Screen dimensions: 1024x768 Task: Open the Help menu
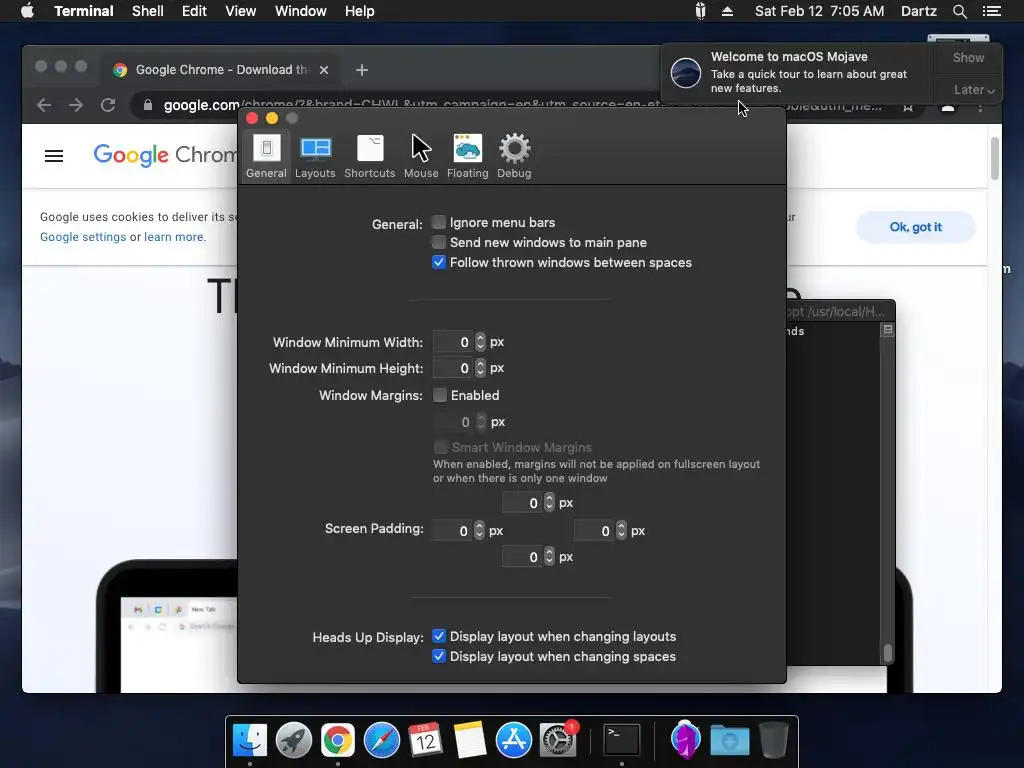pyautogui.click(x=359, y=11)
